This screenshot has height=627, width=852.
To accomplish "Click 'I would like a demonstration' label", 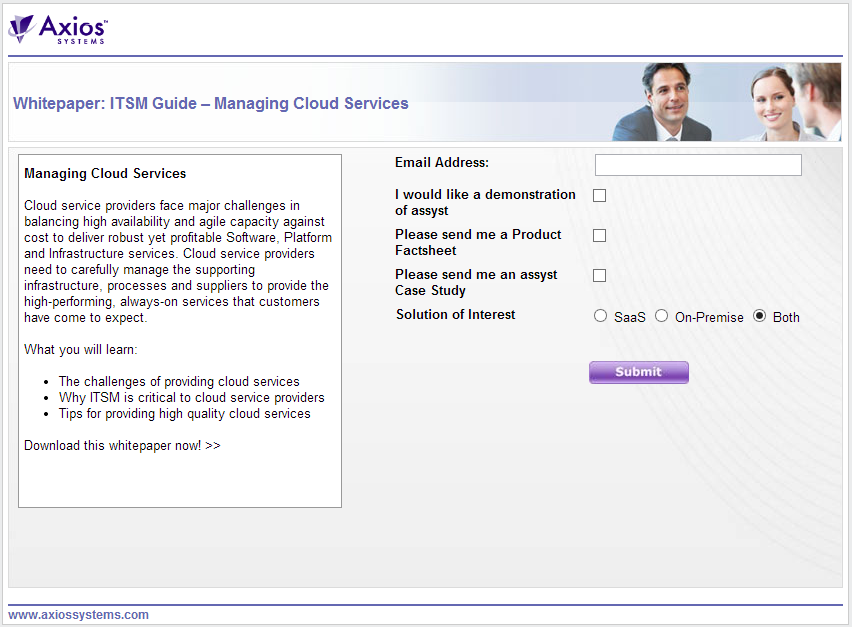I will [x=485, y=202].
